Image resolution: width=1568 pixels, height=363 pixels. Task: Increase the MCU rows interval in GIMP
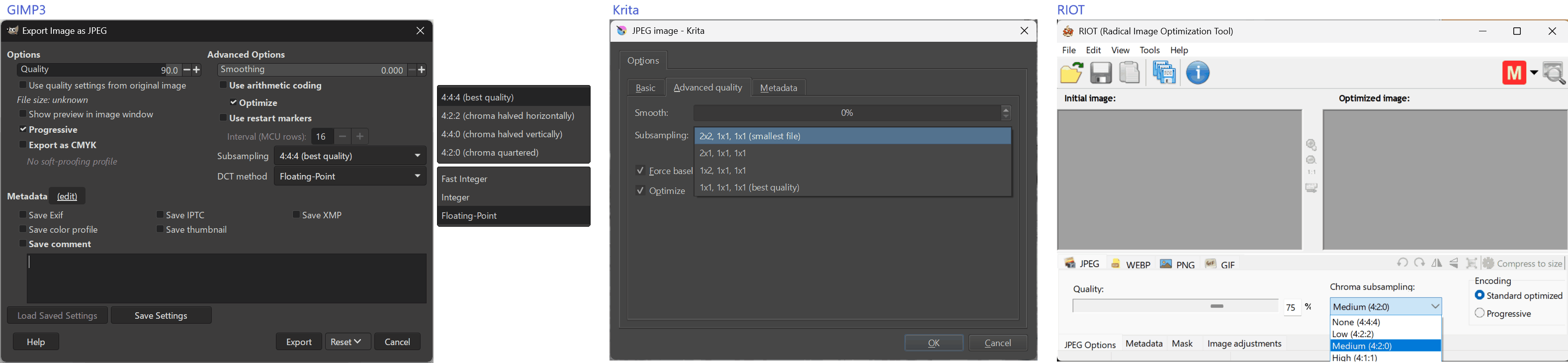point(360,136)
